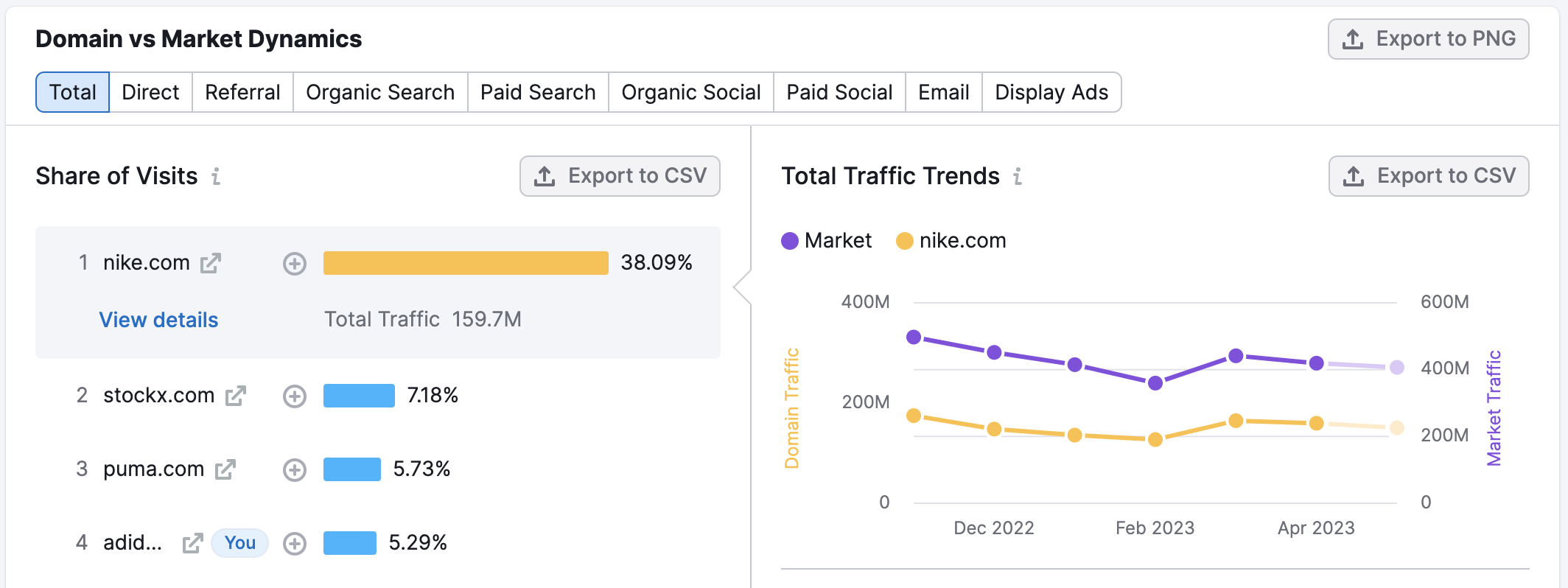Click nike.com data point at Apr 2023
The width and height of the screenshot is (1568, 588).
[x=1317, y=424]
